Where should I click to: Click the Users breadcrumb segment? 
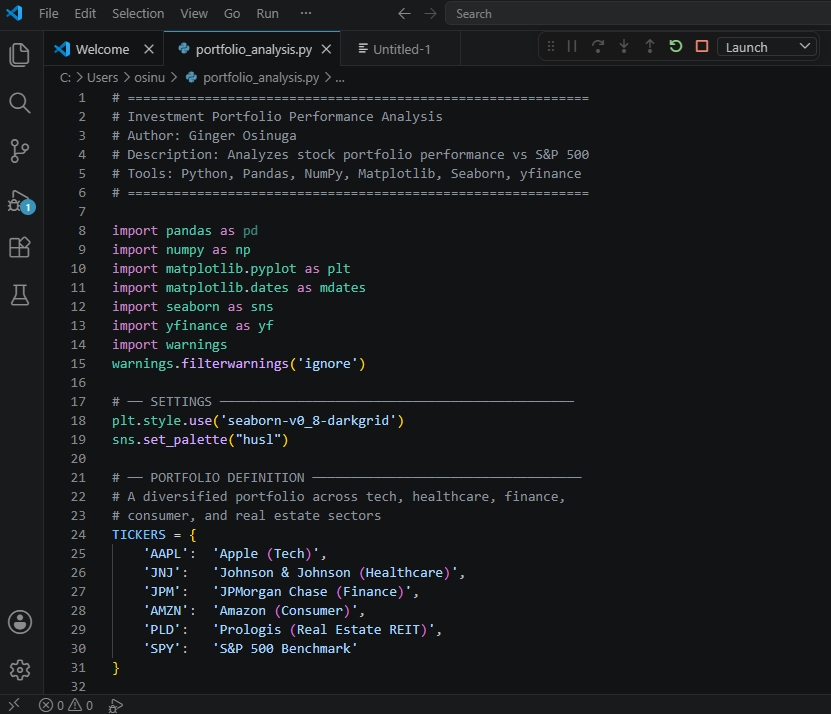102,78
